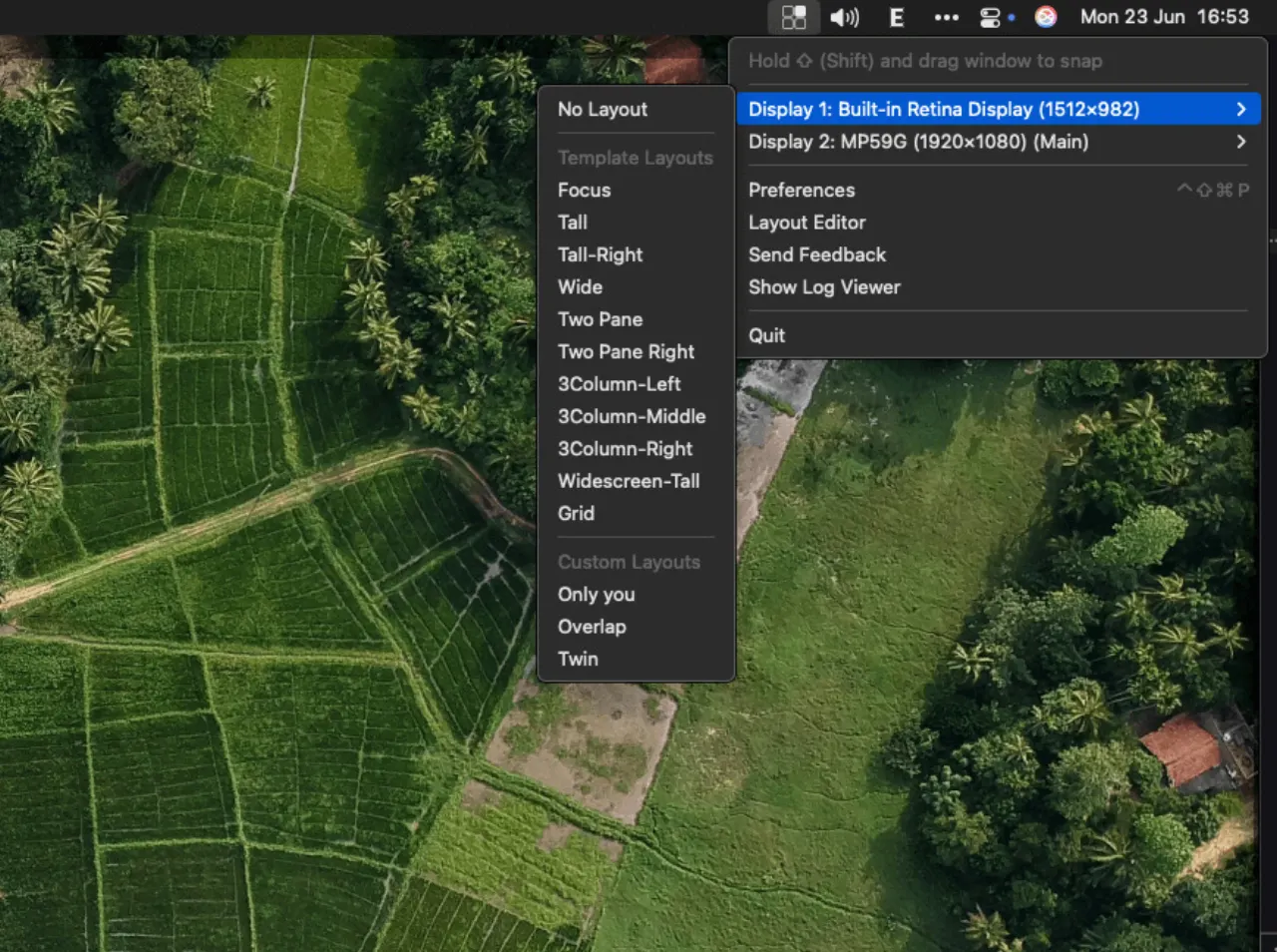Select the Focus template layout
1277x952 pixels.
(637, 190)
